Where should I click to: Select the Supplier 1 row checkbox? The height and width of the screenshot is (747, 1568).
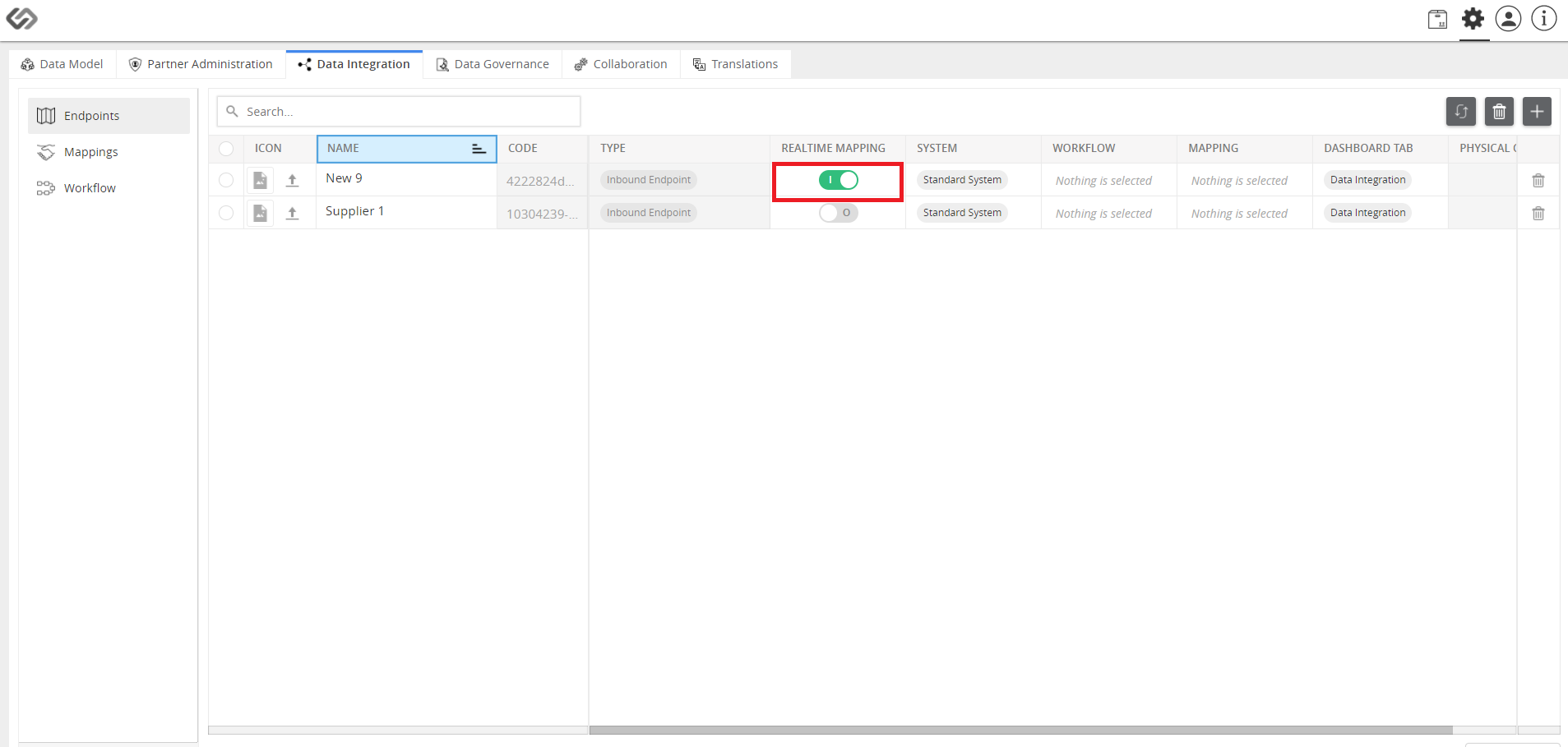[x=226, y=213]
